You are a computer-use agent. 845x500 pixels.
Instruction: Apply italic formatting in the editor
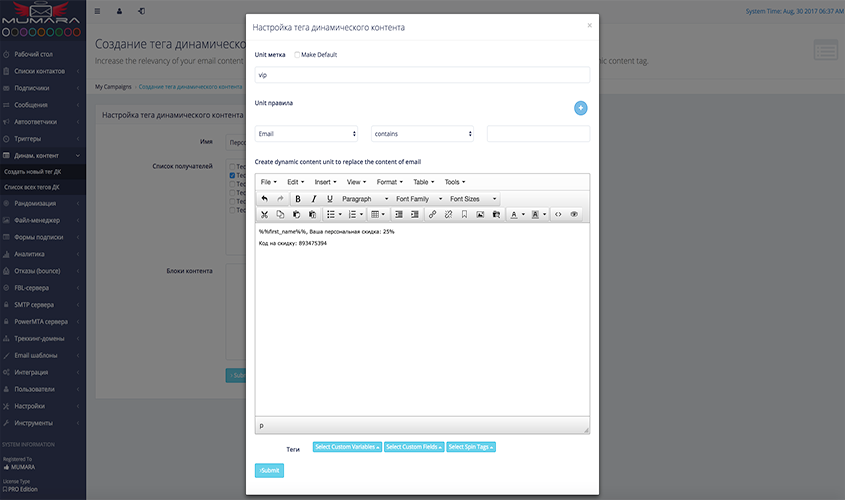[x=313, y=199]
